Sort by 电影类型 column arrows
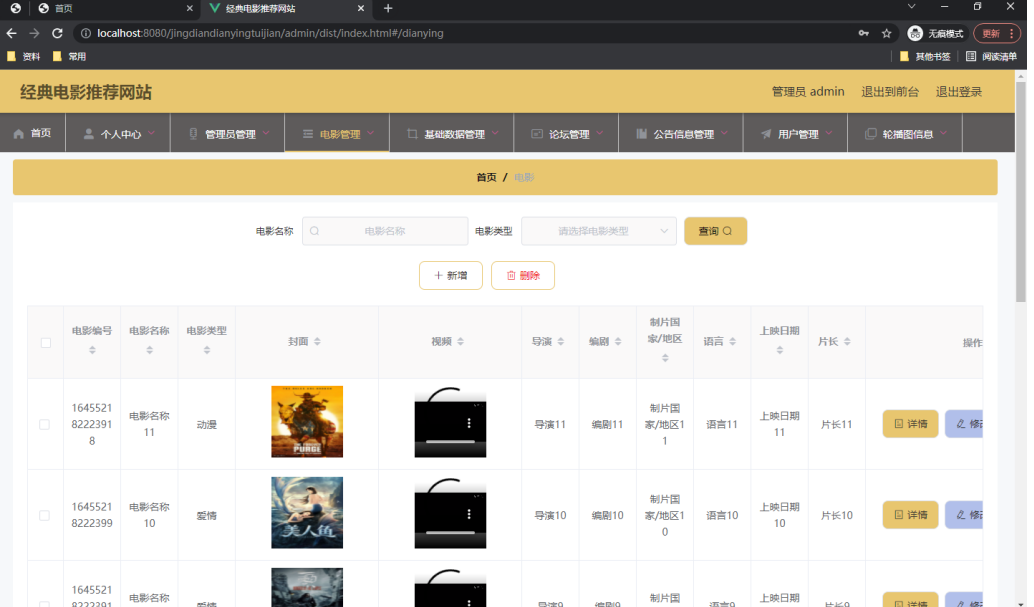Viewport: 1034px width, 607px height. pyautogui.click(x=207, y=350)
